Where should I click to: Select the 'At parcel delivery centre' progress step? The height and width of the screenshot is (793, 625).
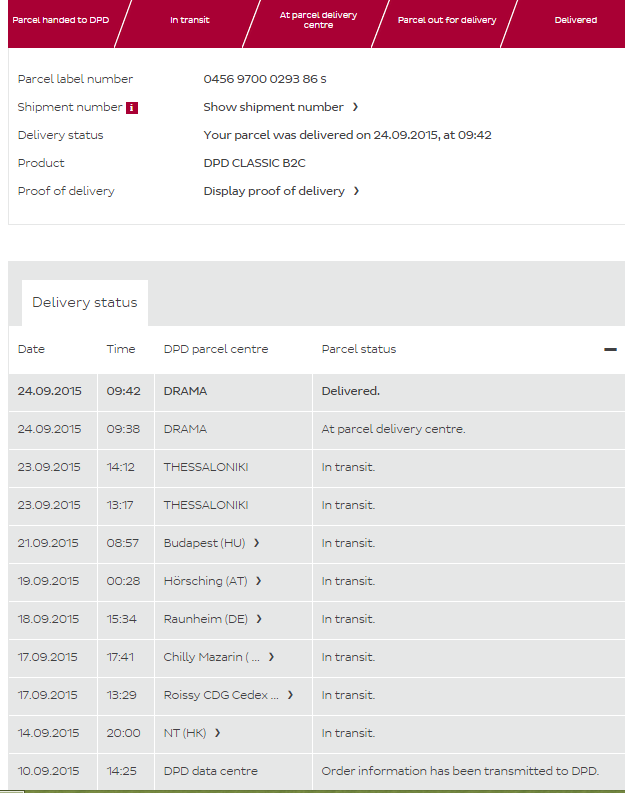coord(319,20)
